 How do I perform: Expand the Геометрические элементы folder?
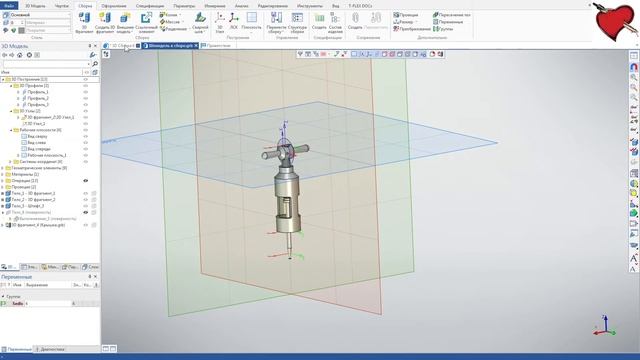(3, 168)
